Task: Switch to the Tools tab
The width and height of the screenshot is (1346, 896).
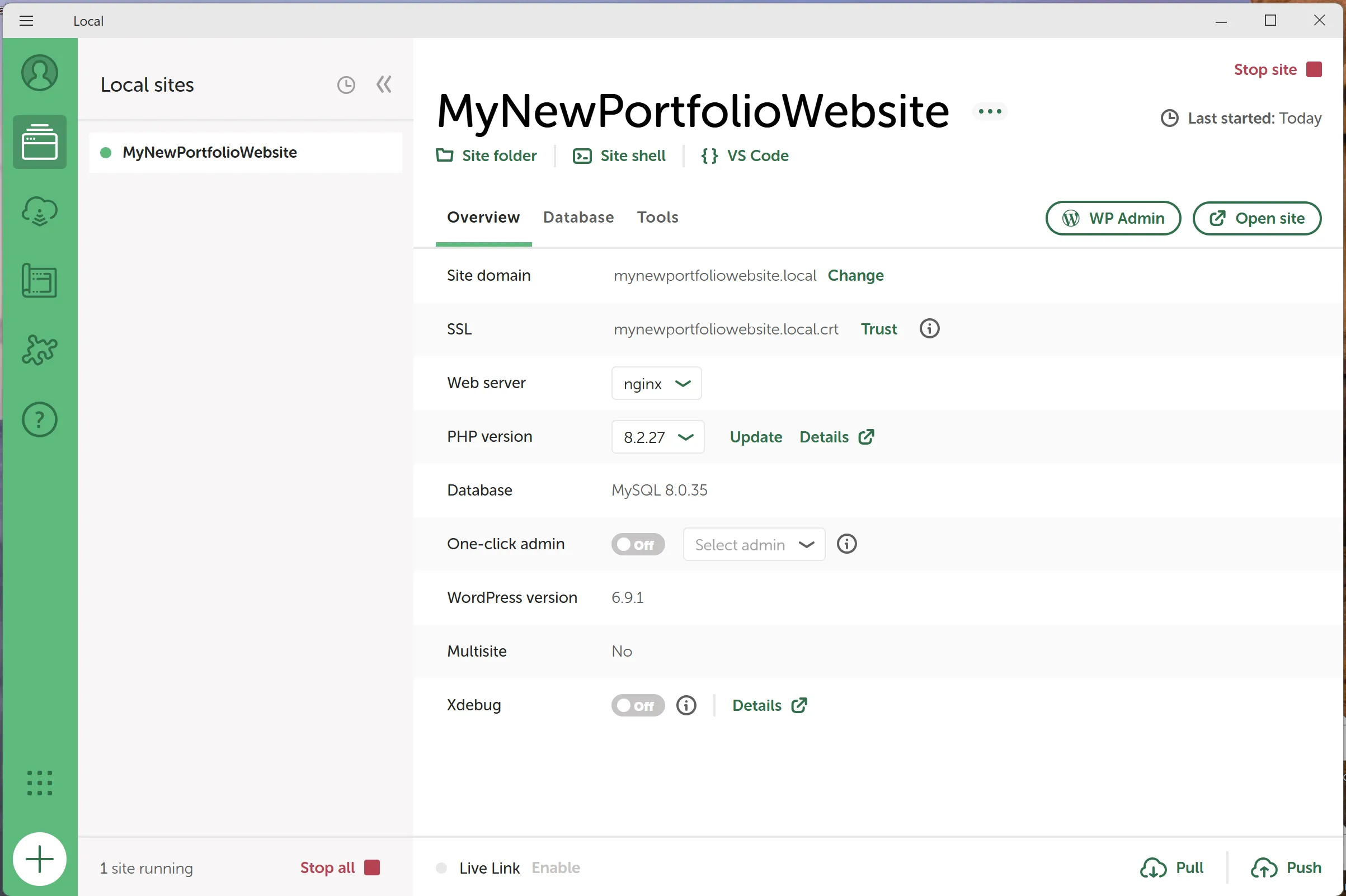Action: point(657,217)
